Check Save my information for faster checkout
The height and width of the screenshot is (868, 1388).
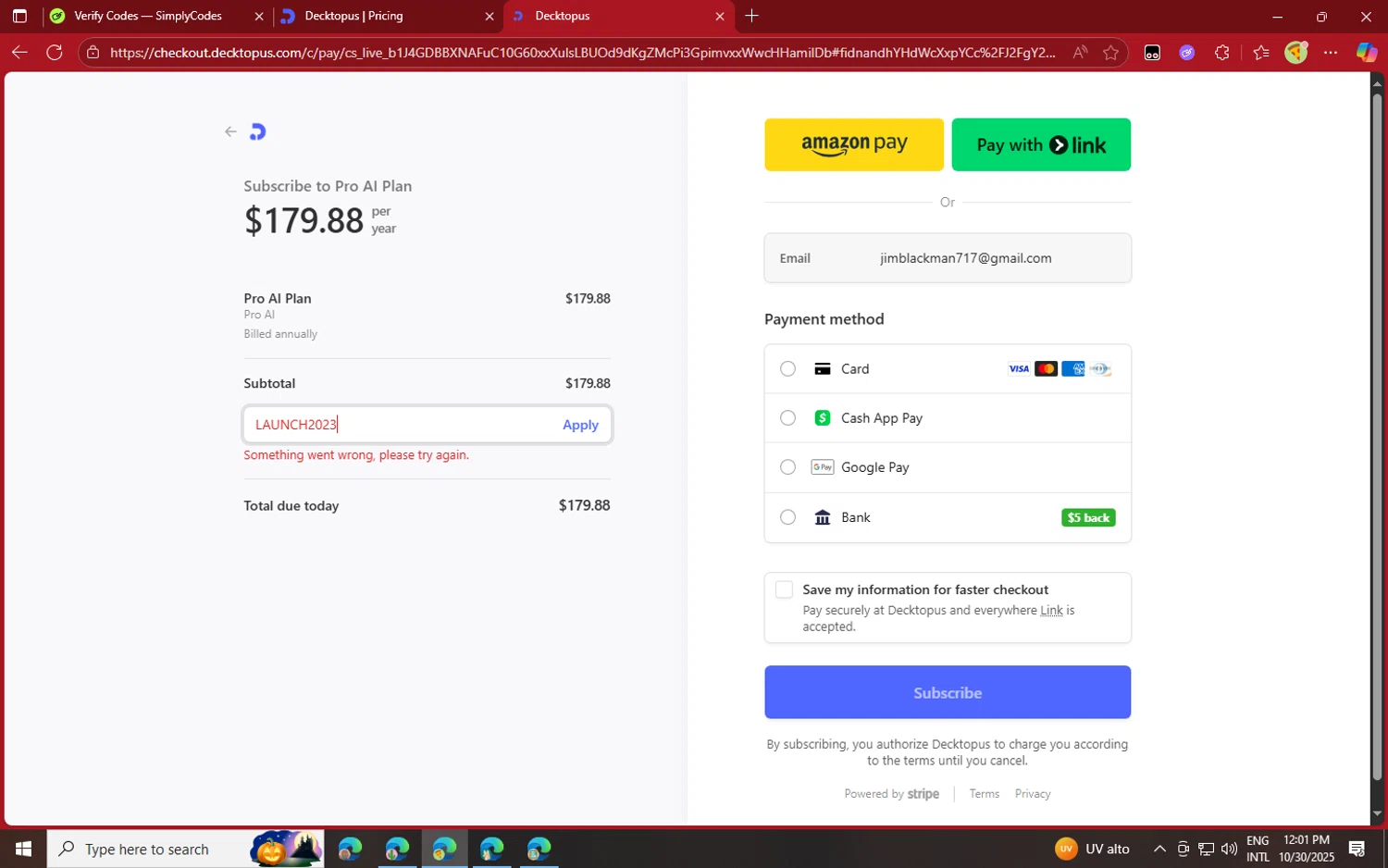click(784, 589)
